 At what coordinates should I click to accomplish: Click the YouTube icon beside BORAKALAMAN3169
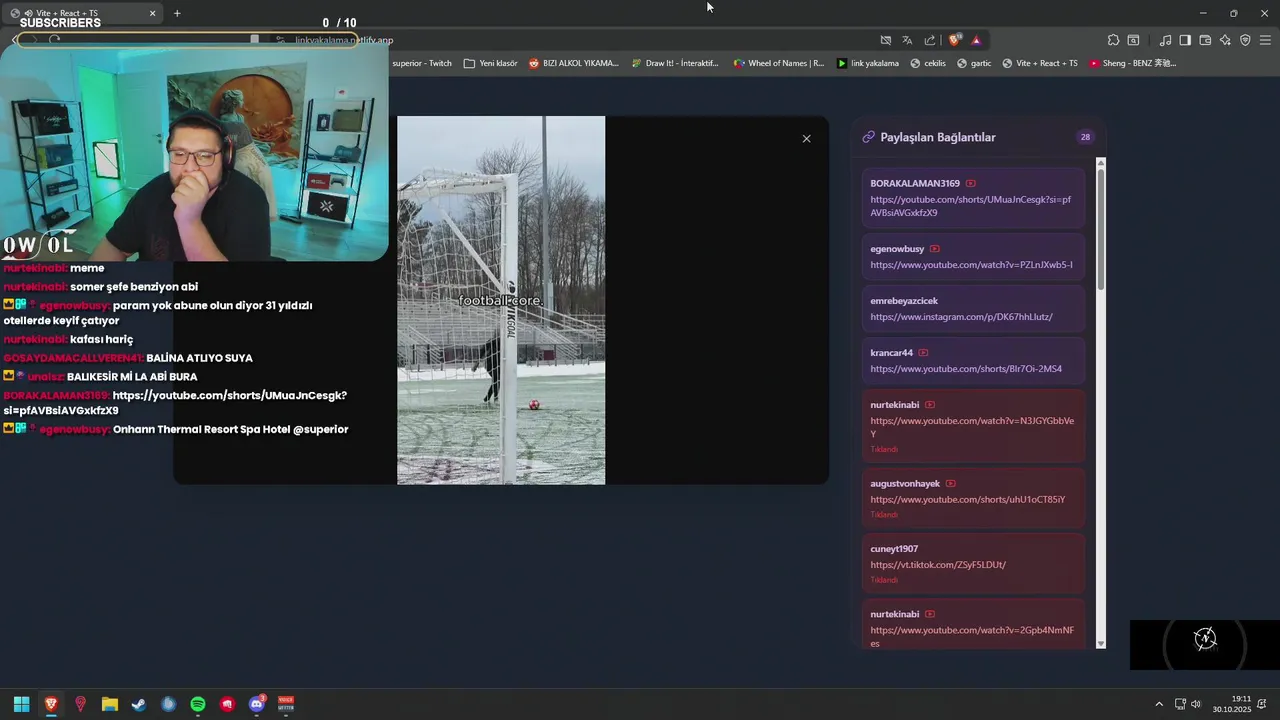click(x=971, y=184)
